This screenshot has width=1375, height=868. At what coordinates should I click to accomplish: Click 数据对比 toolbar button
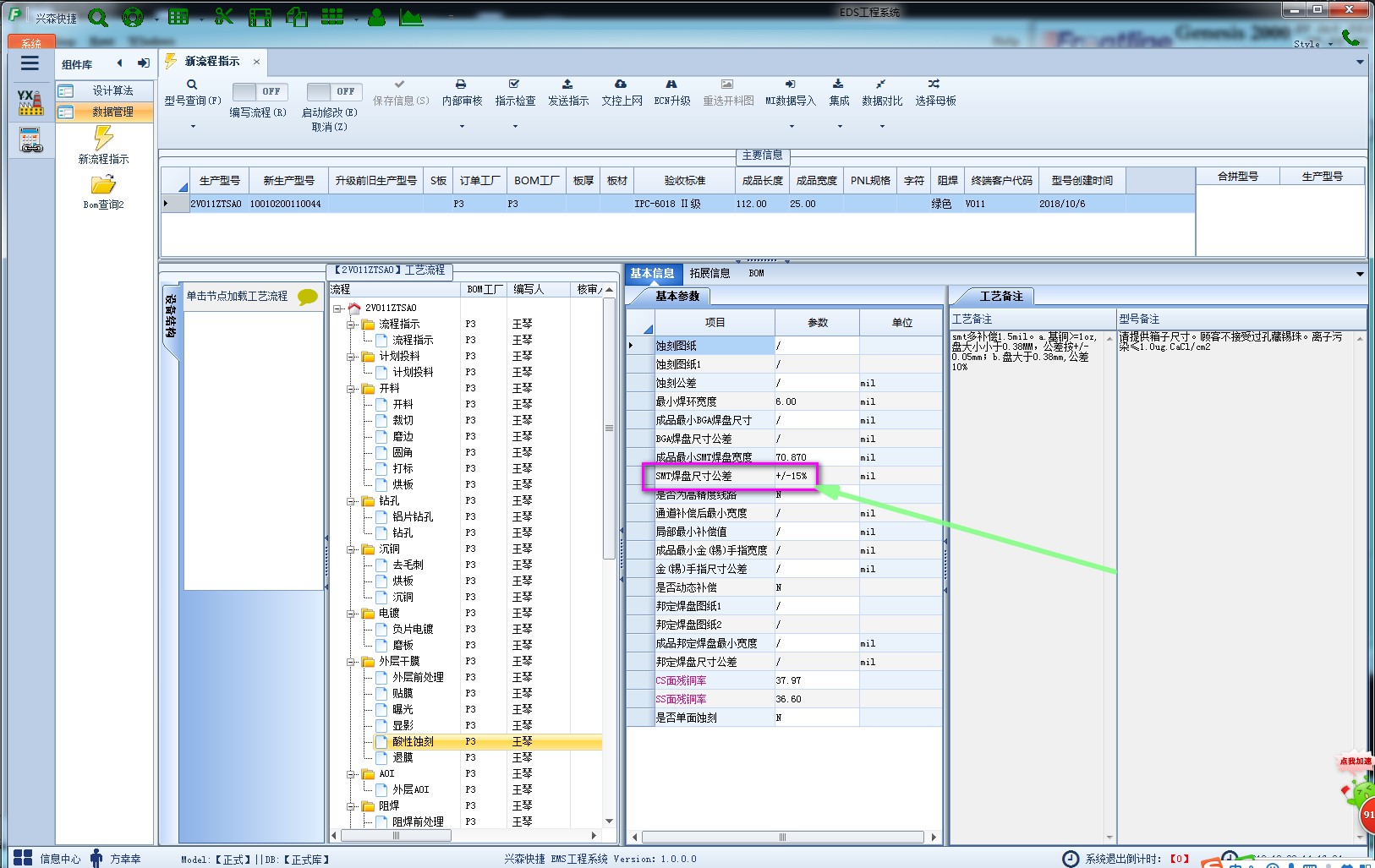coord(882,93)
